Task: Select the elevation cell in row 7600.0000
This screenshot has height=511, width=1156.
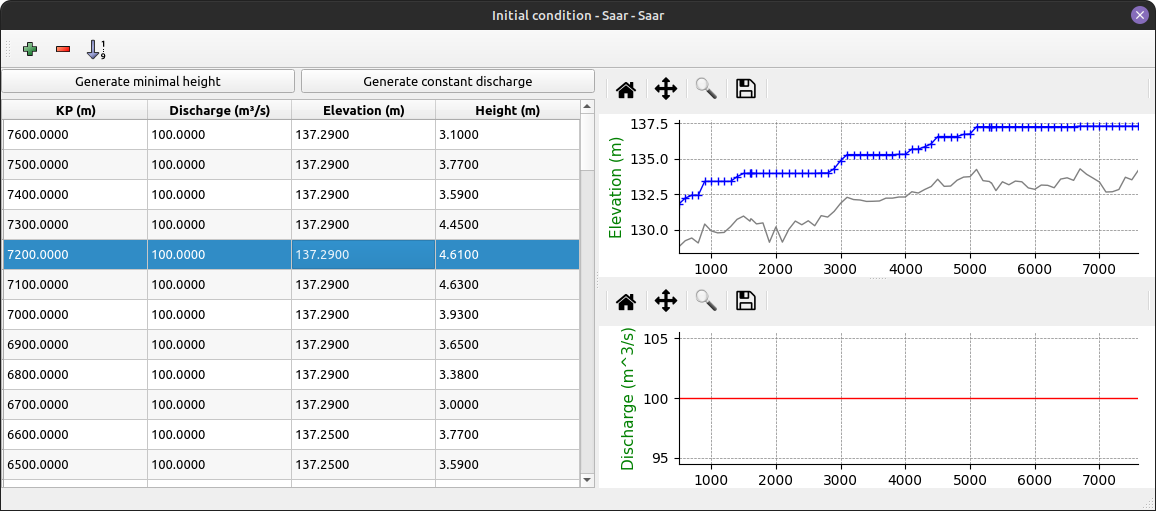Action: tap(363, 134)
